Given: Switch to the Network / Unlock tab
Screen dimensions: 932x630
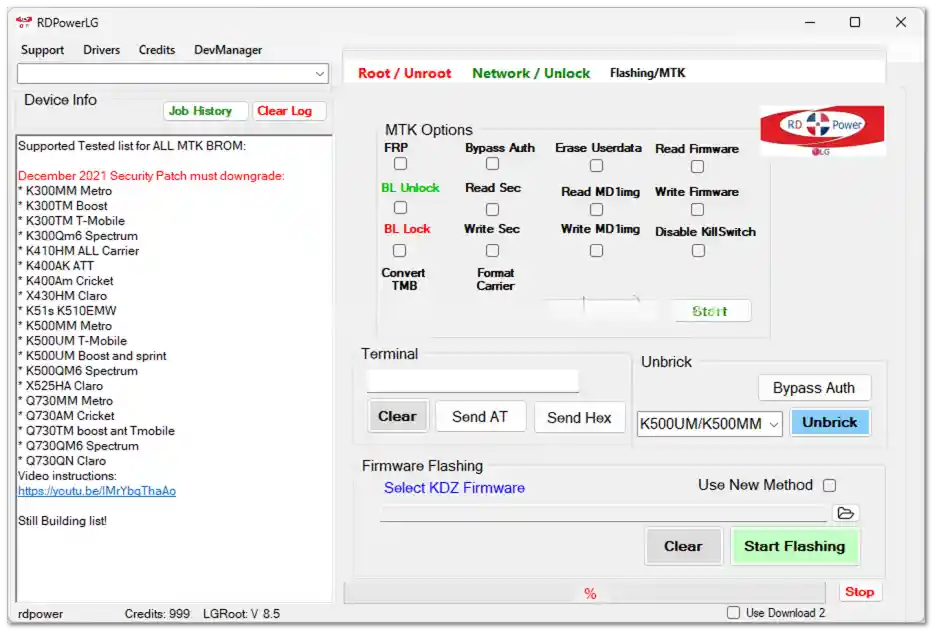Looking at the screenshot, I should pyautogui.click(x=531, y=73).
